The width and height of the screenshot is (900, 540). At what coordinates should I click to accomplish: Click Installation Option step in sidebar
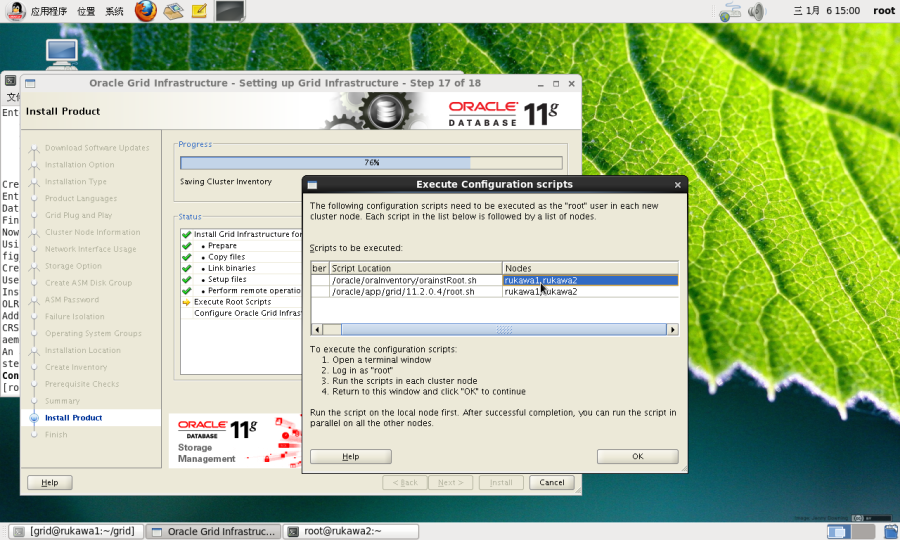(x=79, y=165)
